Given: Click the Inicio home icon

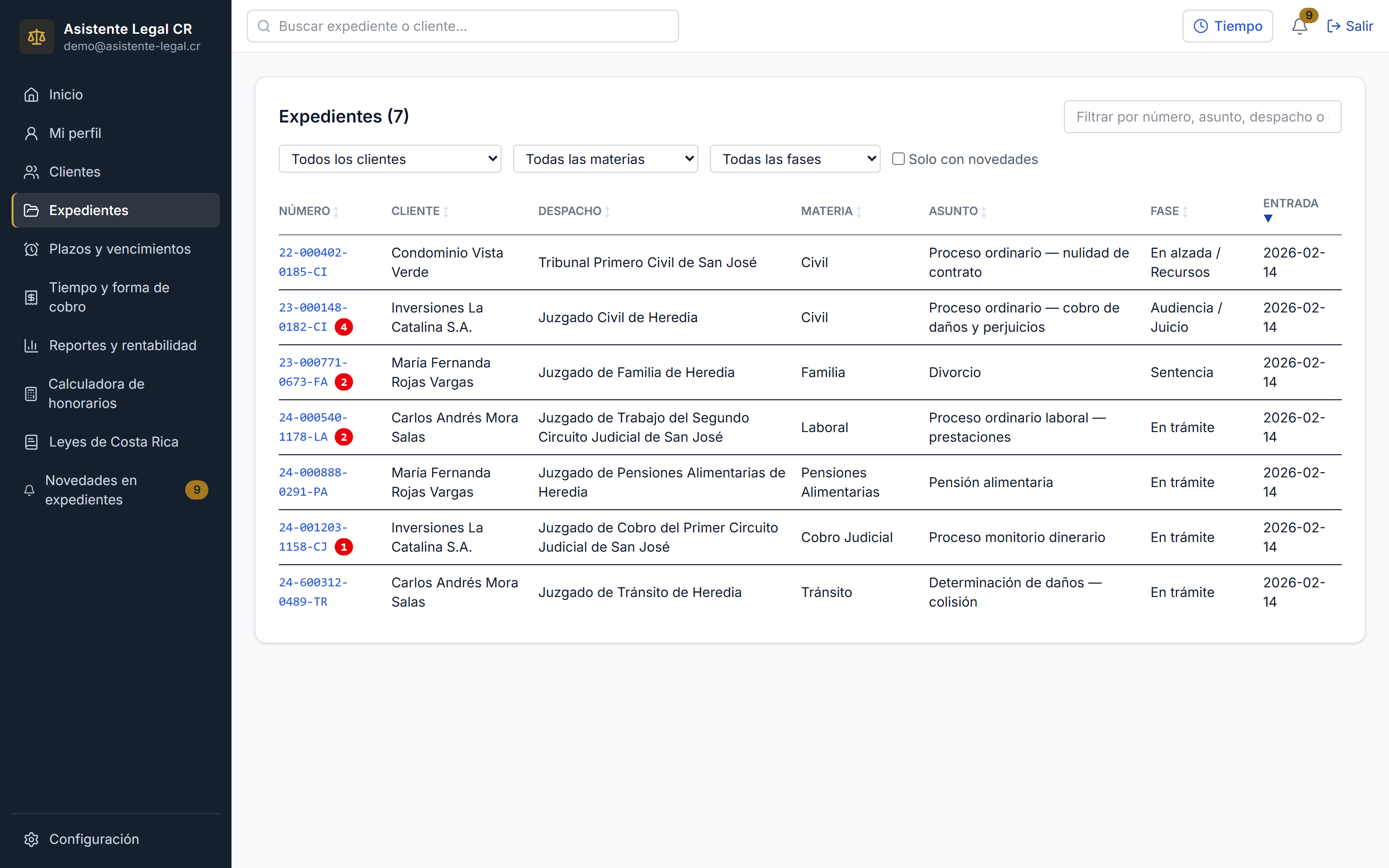Looking at the screenshot, I should coord(31,95).
